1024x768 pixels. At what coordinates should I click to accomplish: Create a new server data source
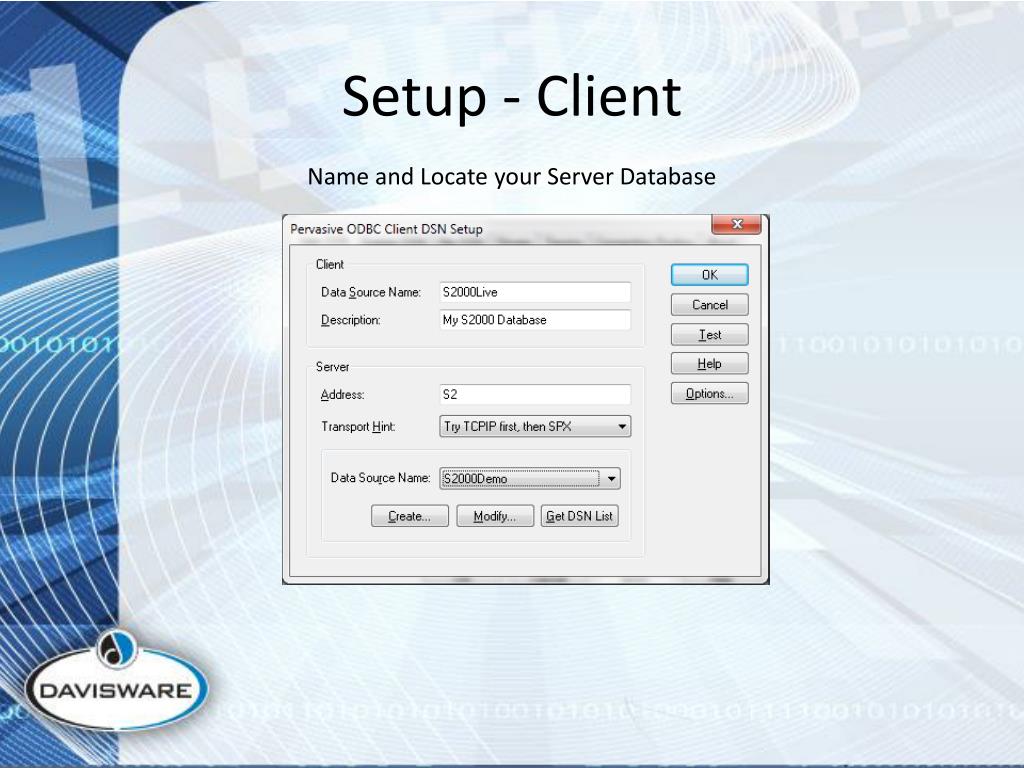click(x=409, y=516)
